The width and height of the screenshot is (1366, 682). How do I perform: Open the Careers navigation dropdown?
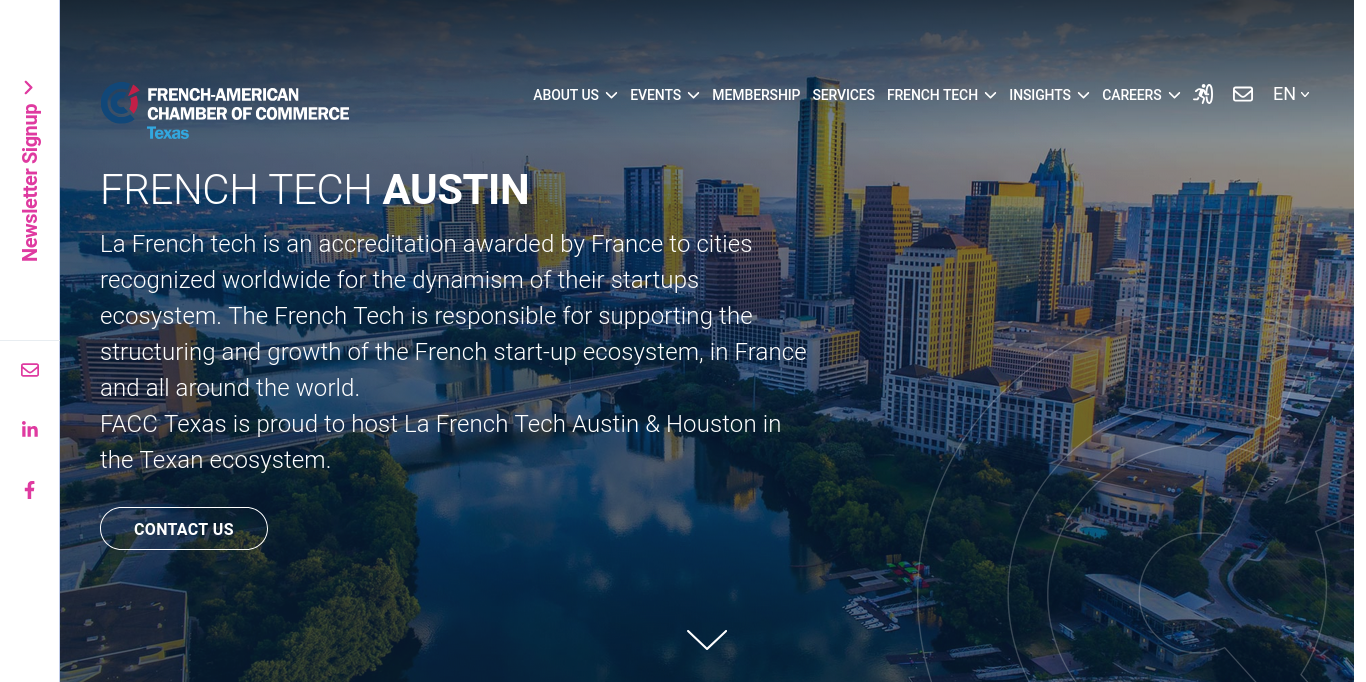[1140, 95]
